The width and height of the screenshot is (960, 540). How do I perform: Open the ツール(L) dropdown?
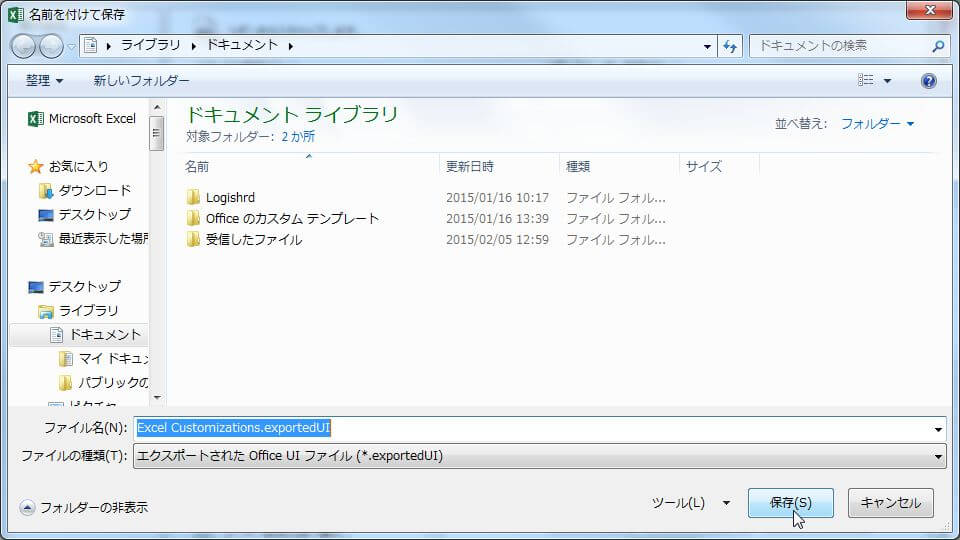tap(690, 503)
